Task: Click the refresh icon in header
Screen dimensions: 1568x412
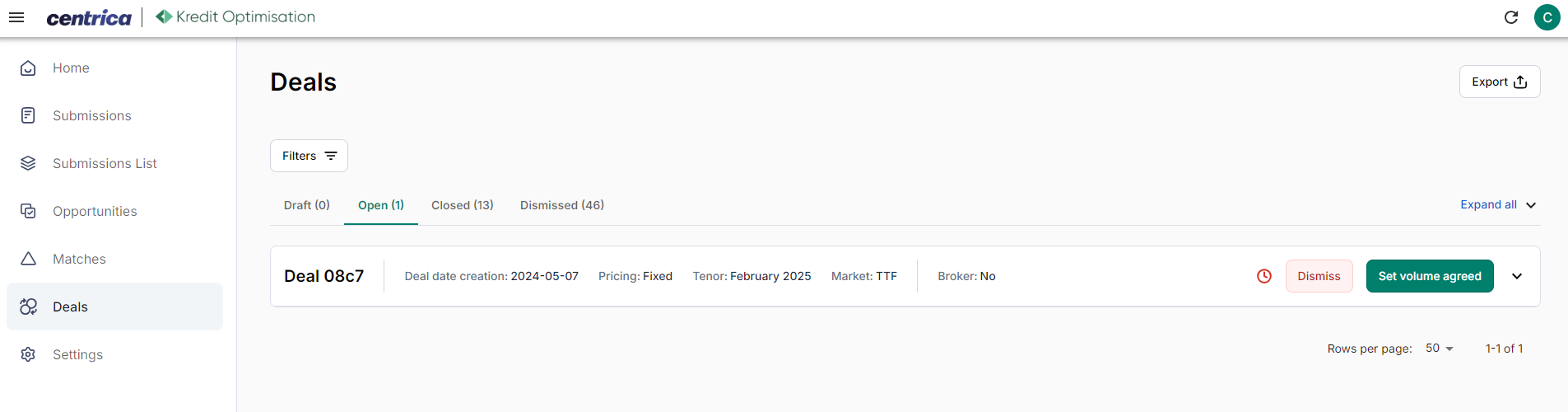Action: pos(1511,17)
